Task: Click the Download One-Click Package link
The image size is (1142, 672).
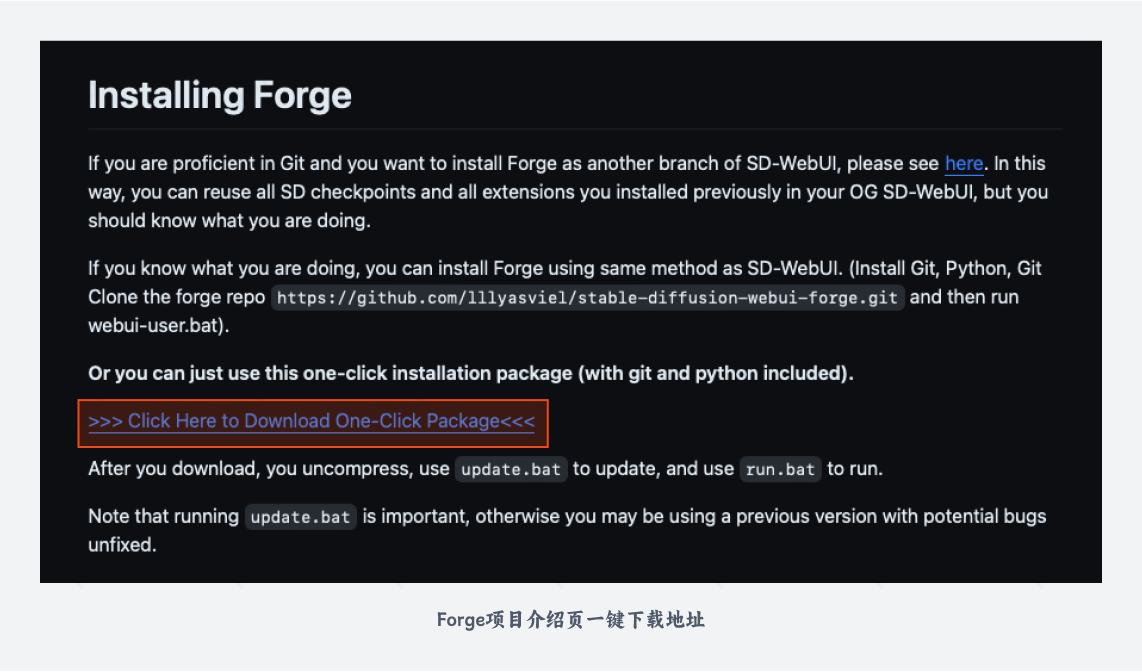Action: coord(312,421)
